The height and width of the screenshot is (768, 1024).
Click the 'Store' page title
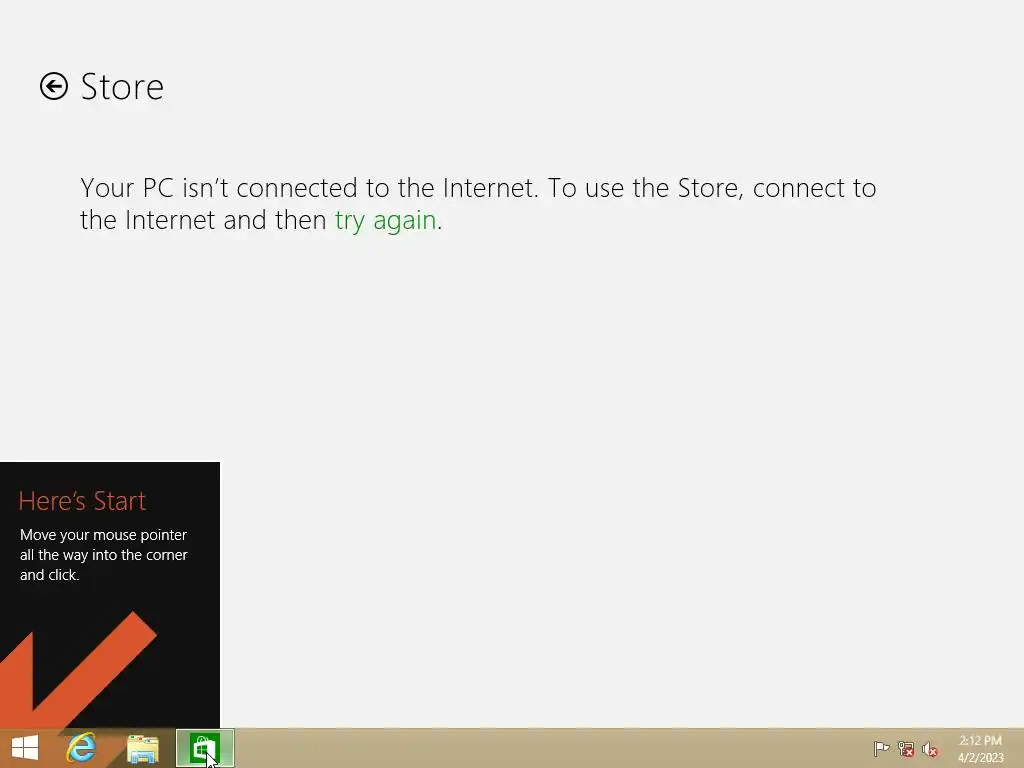point(122,87)
